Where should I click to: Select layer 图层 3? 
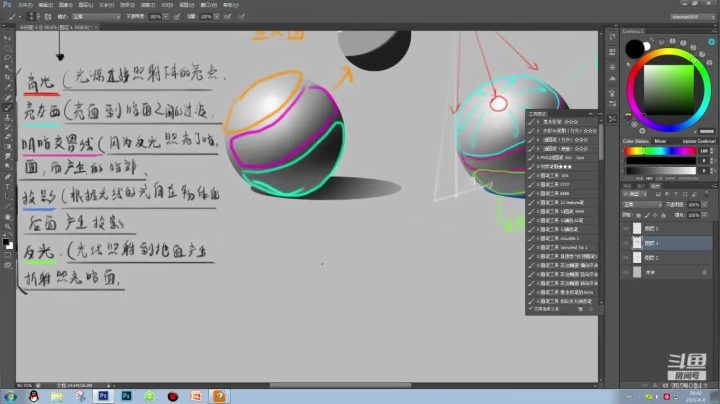click(x=666, y=228)
